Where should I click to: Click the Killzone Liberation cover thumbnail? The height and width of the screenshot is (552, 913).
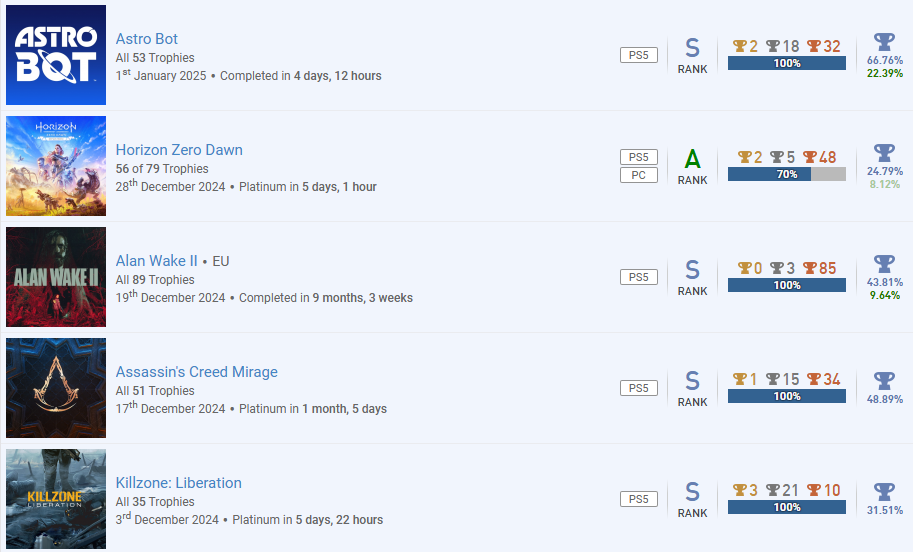(x=56, y=499)
